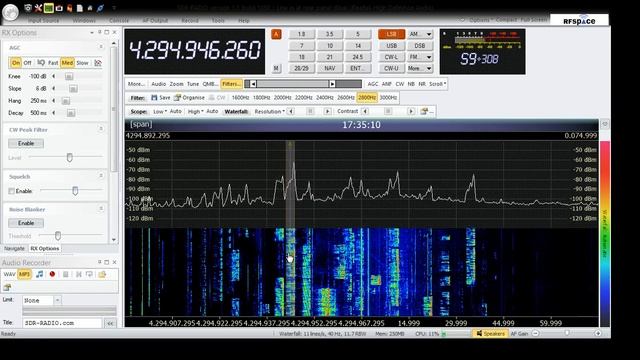
Task: Click the orange A VFO button
Action: point(276,34)
